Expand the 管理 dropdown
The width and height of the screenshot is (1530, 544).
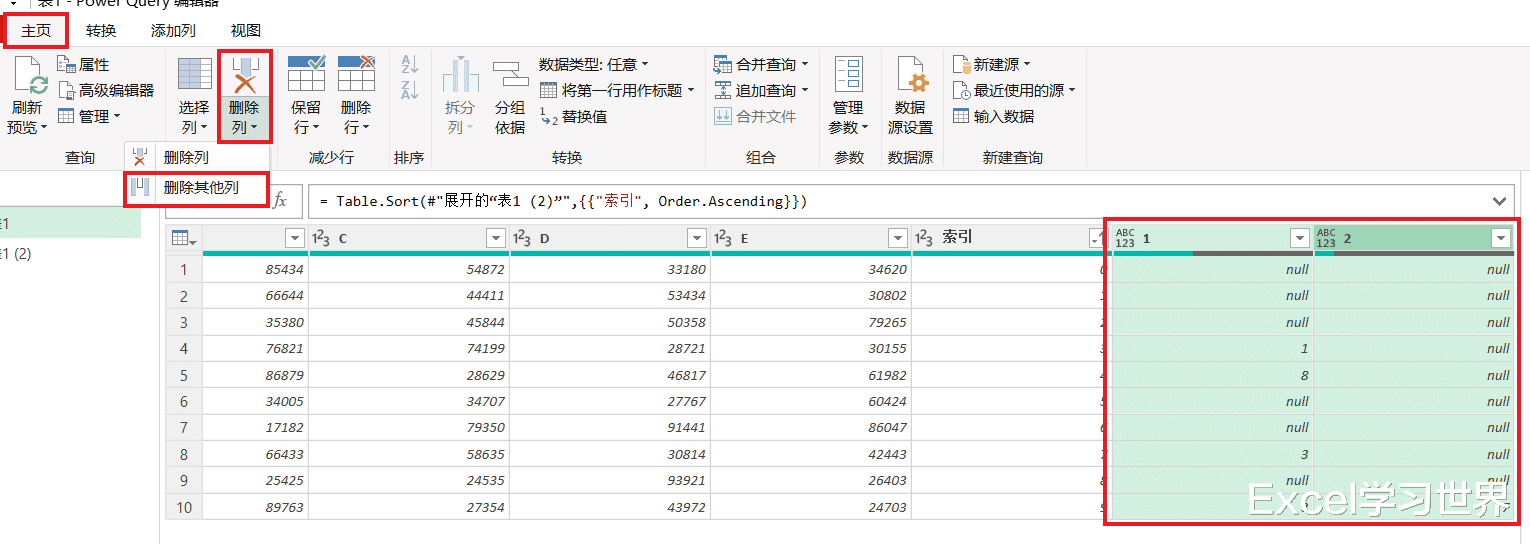pos(89,117)
